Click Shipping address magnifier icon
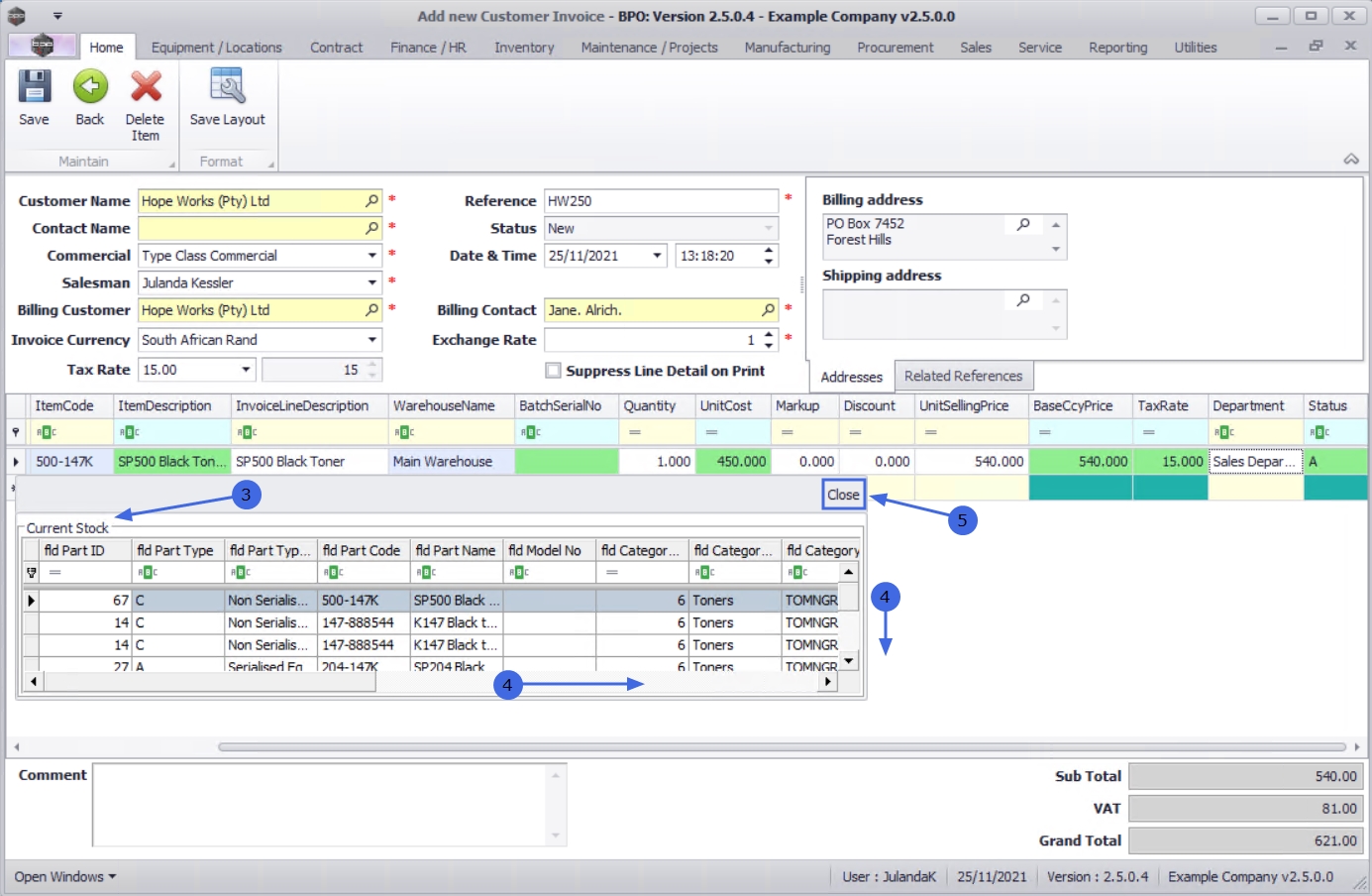 coord(1023,299)
